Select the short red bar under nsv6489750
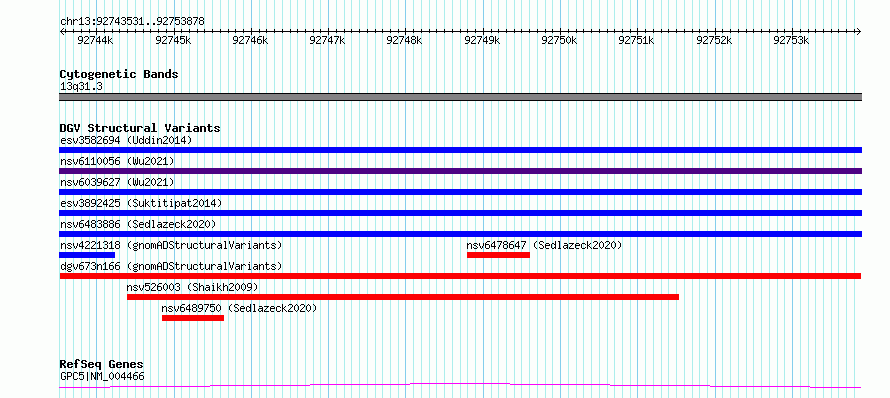This screenshot has width=890, height=398. pos(193,318)
